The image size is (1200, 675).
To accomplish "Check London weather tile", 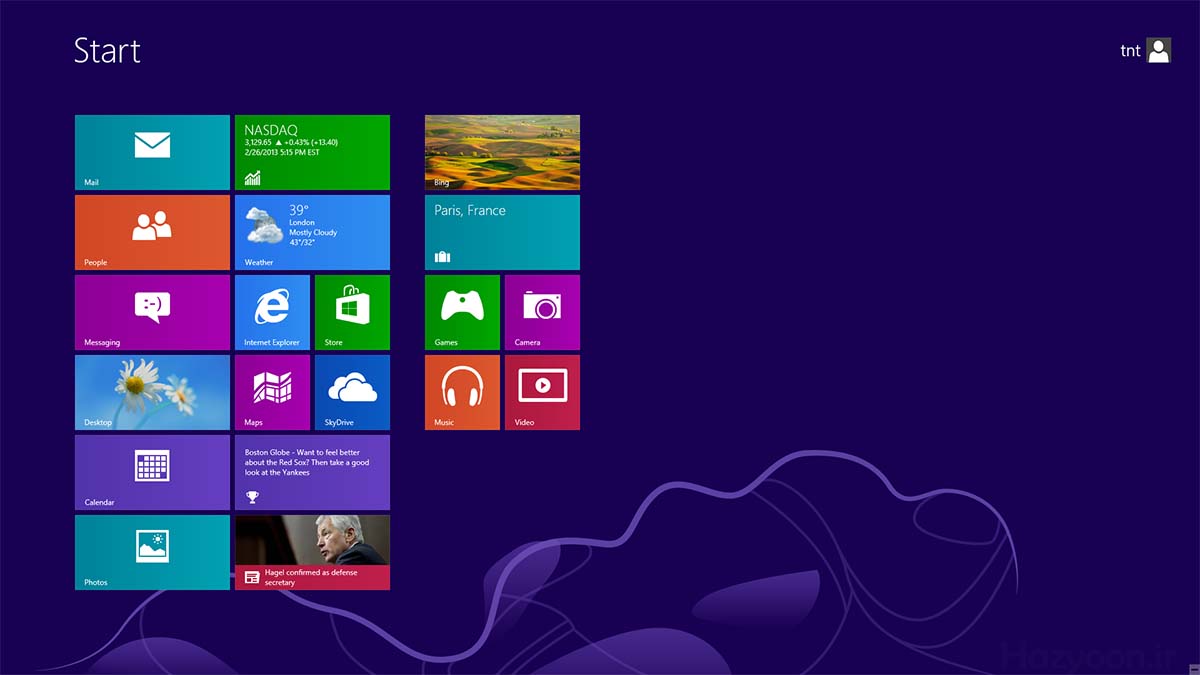I will click(x=312, y=232).
